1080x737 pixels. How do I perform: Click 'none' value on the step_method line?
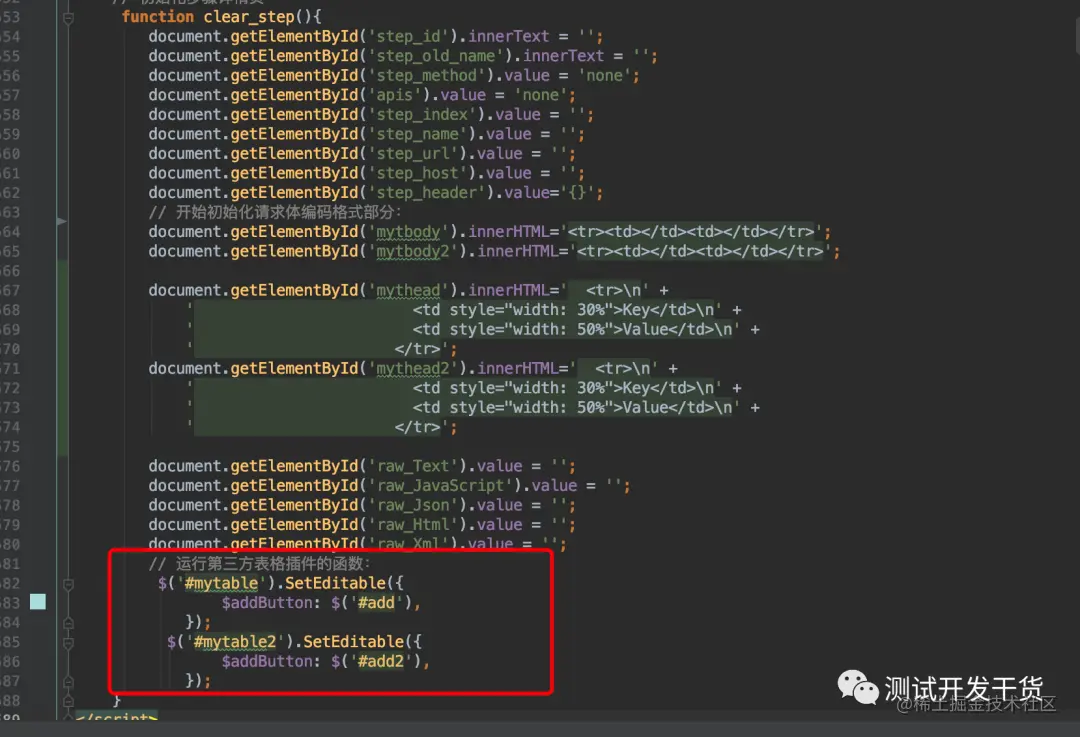coord(604,75)
